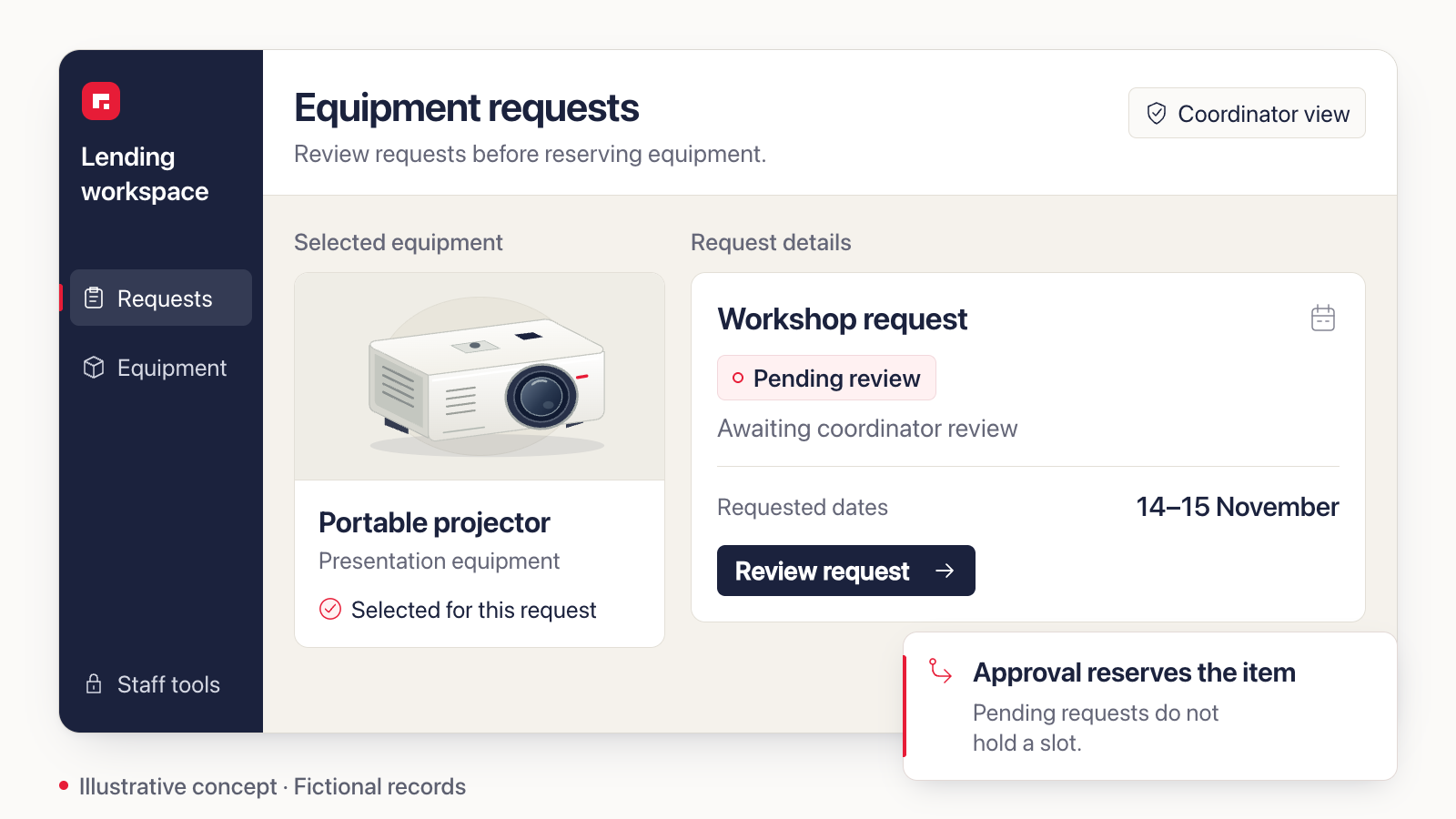Image resolution: width=1456 pixels, height=819 pixels.
Task: Click the arrow icon in Review request
Action: coord(945,571)
